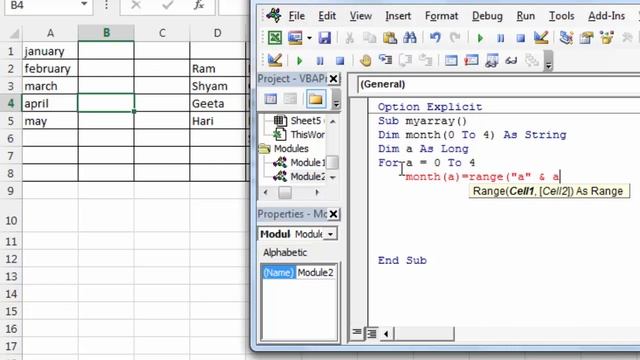The height and width of the screenshot is (360, 640).
Task: Open the Debug menu
Action: pos(487,16)
